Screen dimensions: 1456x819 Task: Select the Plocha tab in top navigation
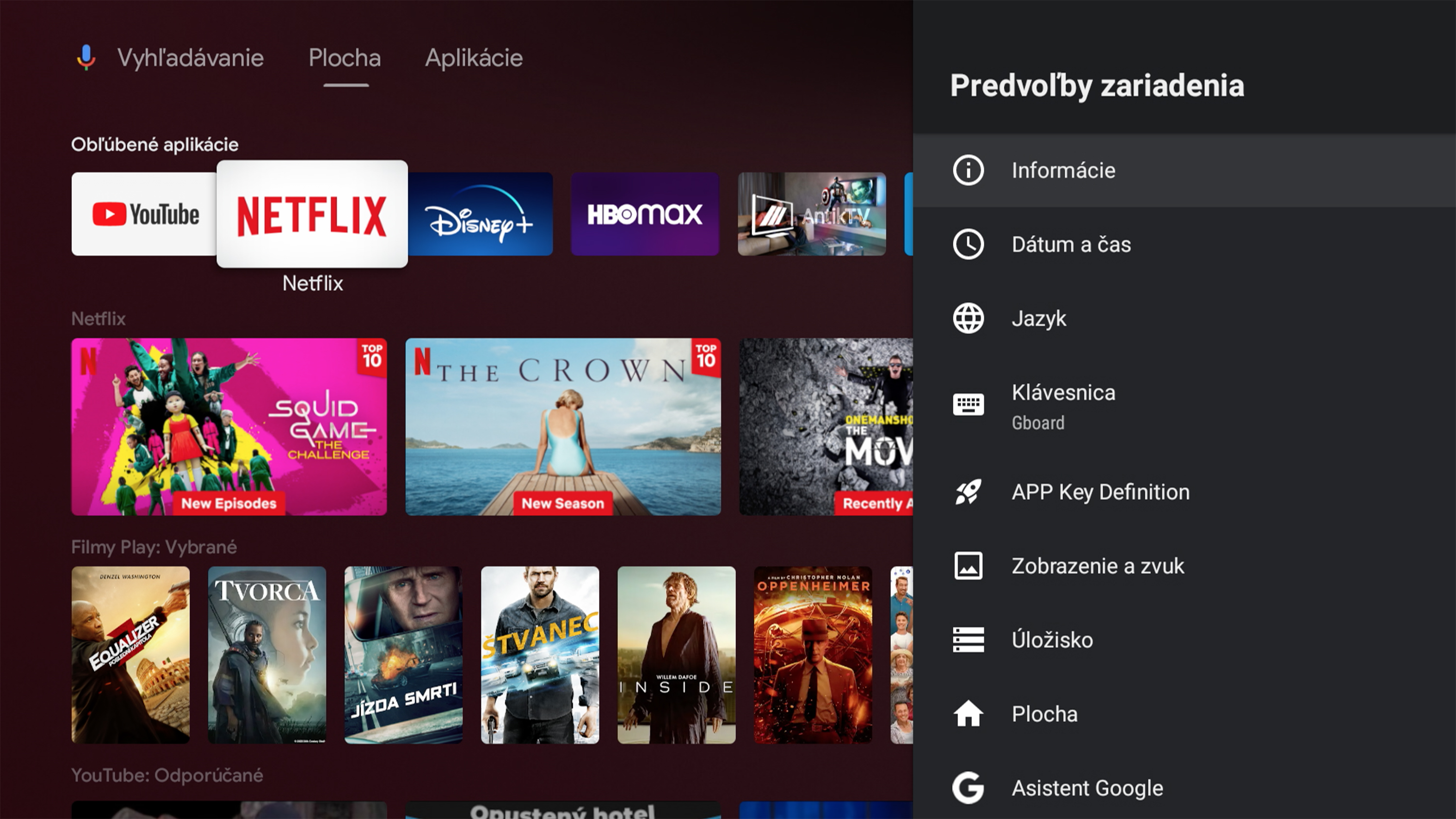coord(345,58)
